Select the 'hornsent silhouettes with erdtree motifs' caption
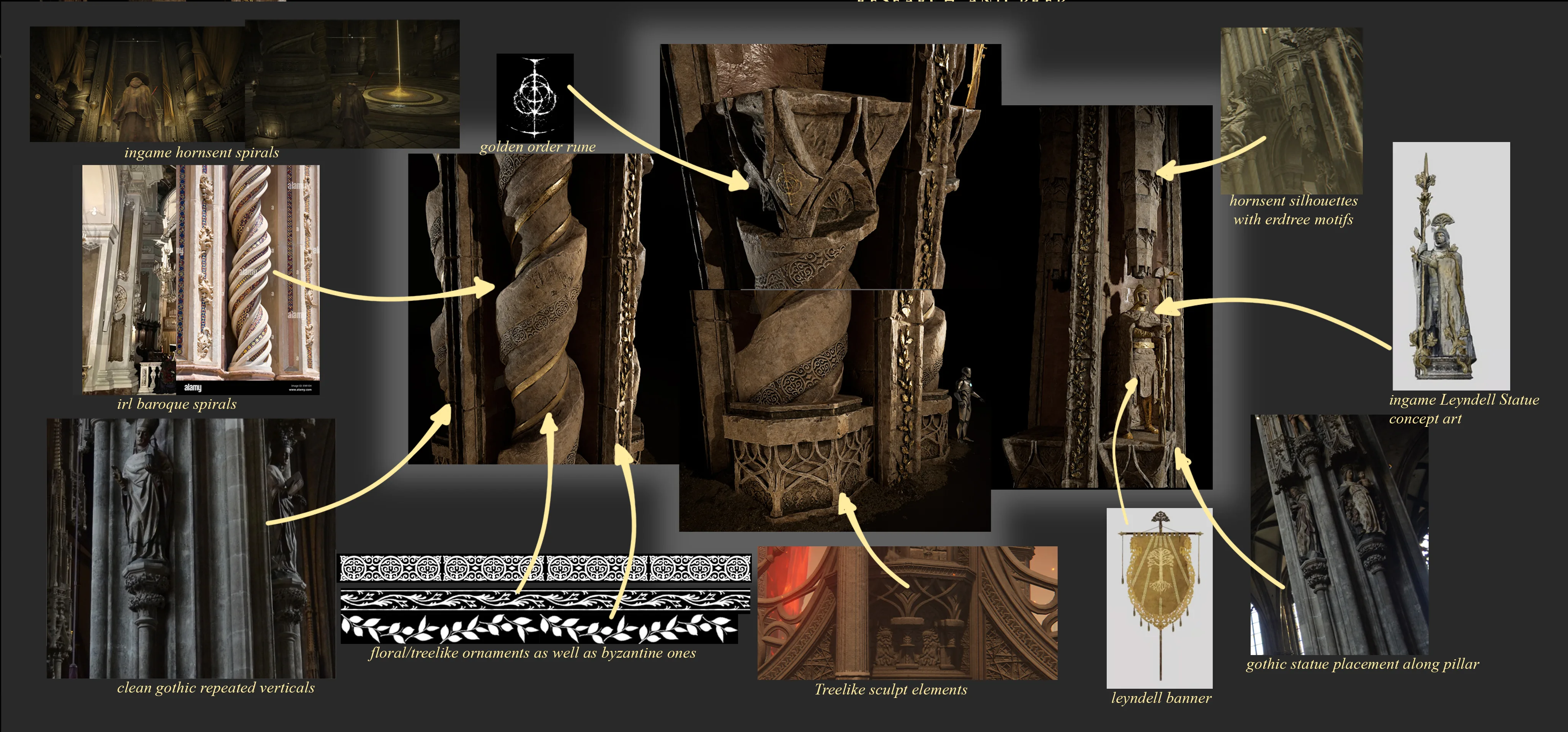This screenshot has width=1568, height=732. 1294,210
